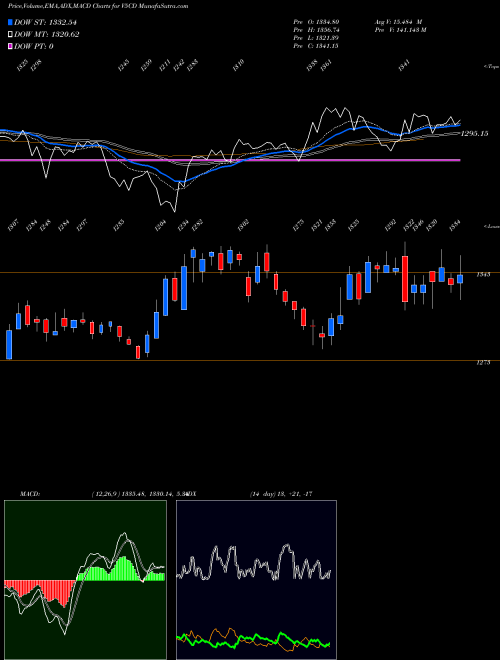
Task: Click the chart title mentioning MunafaSutra.com
Action: (98, 6)
